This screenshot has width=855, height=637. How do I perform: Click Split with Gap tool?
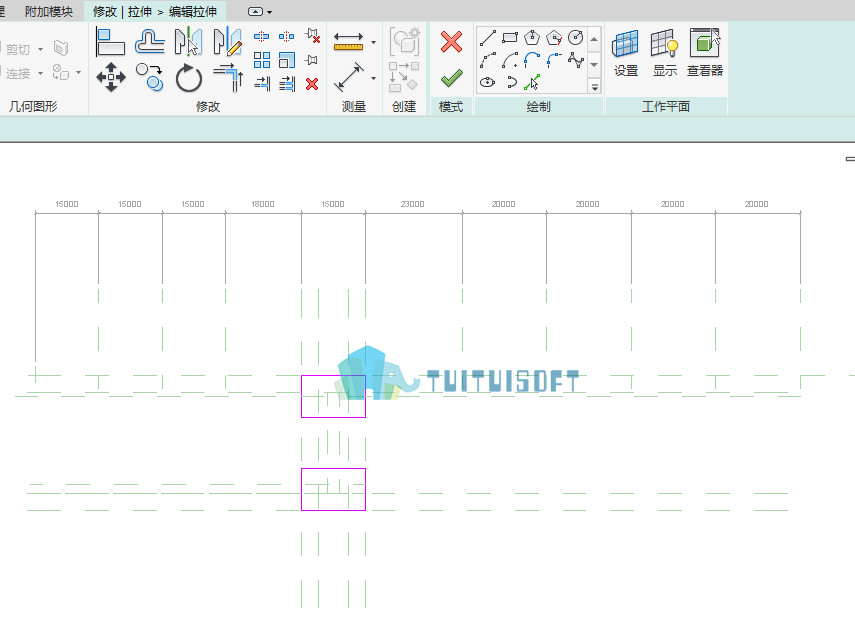pyautogui.click(x=287, y=37)
